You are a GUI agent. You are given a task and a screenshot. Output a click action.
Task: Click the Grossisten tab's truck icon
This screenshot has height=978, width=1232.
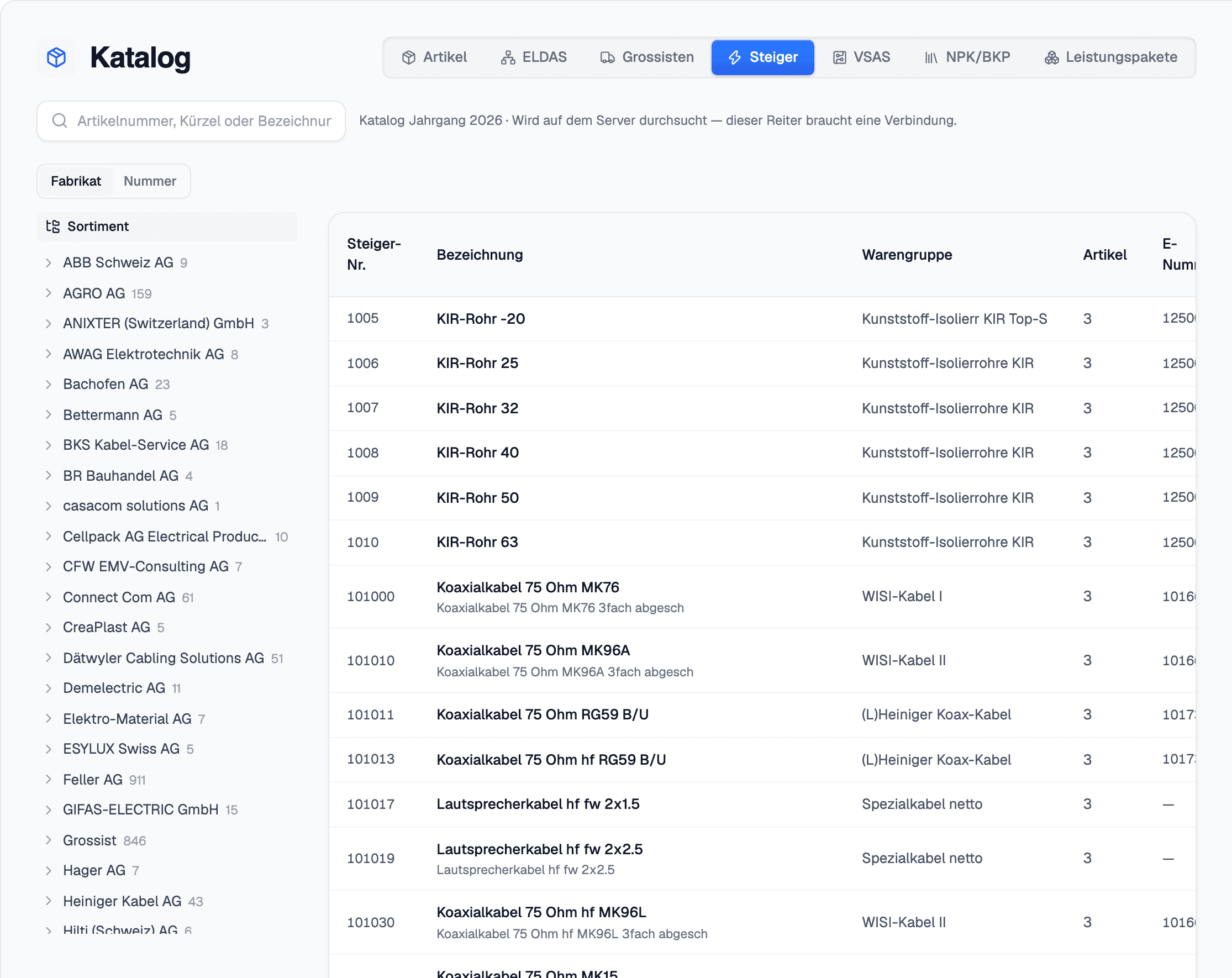coord(607,57)
